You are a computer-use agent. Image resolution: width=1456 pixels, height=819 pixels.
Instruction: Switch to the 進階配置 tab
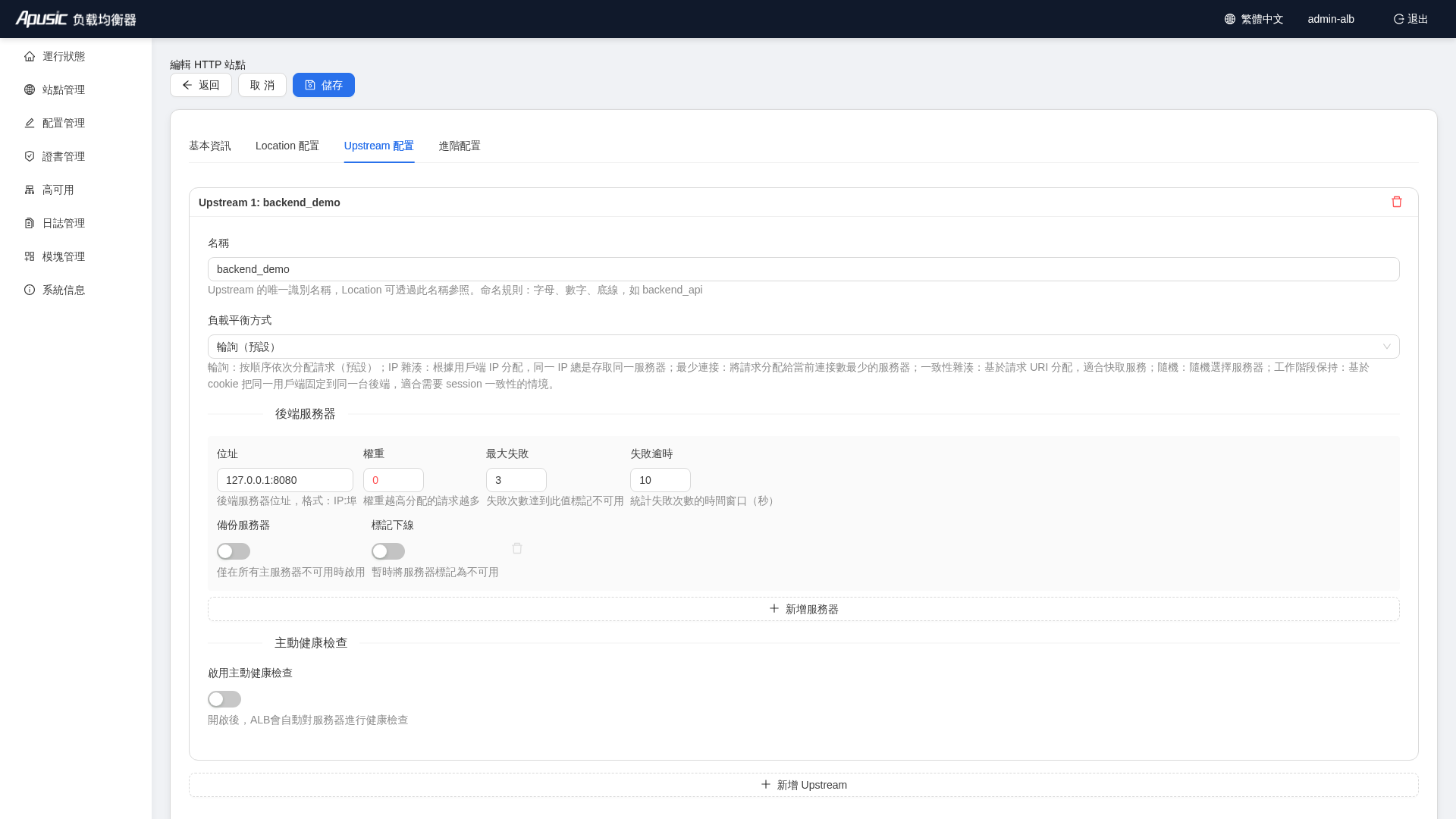click(x=460, y=146)
